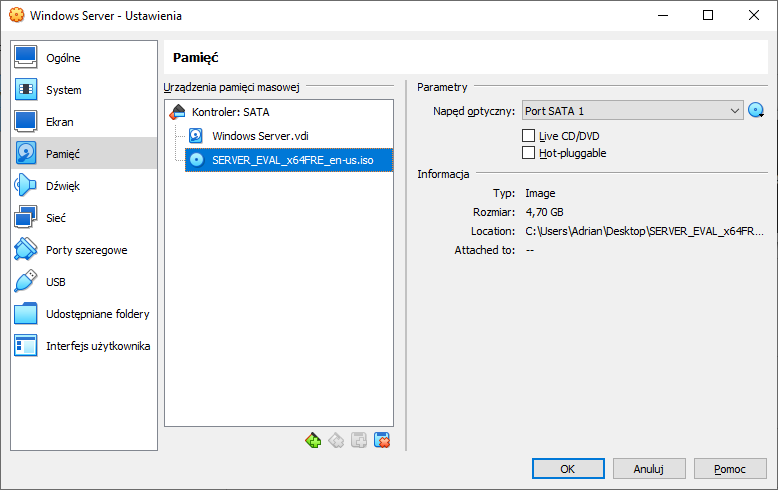Click the optical disk chooser icon
The width and height of the screenshot is (778, 490).
pos(756,110)
